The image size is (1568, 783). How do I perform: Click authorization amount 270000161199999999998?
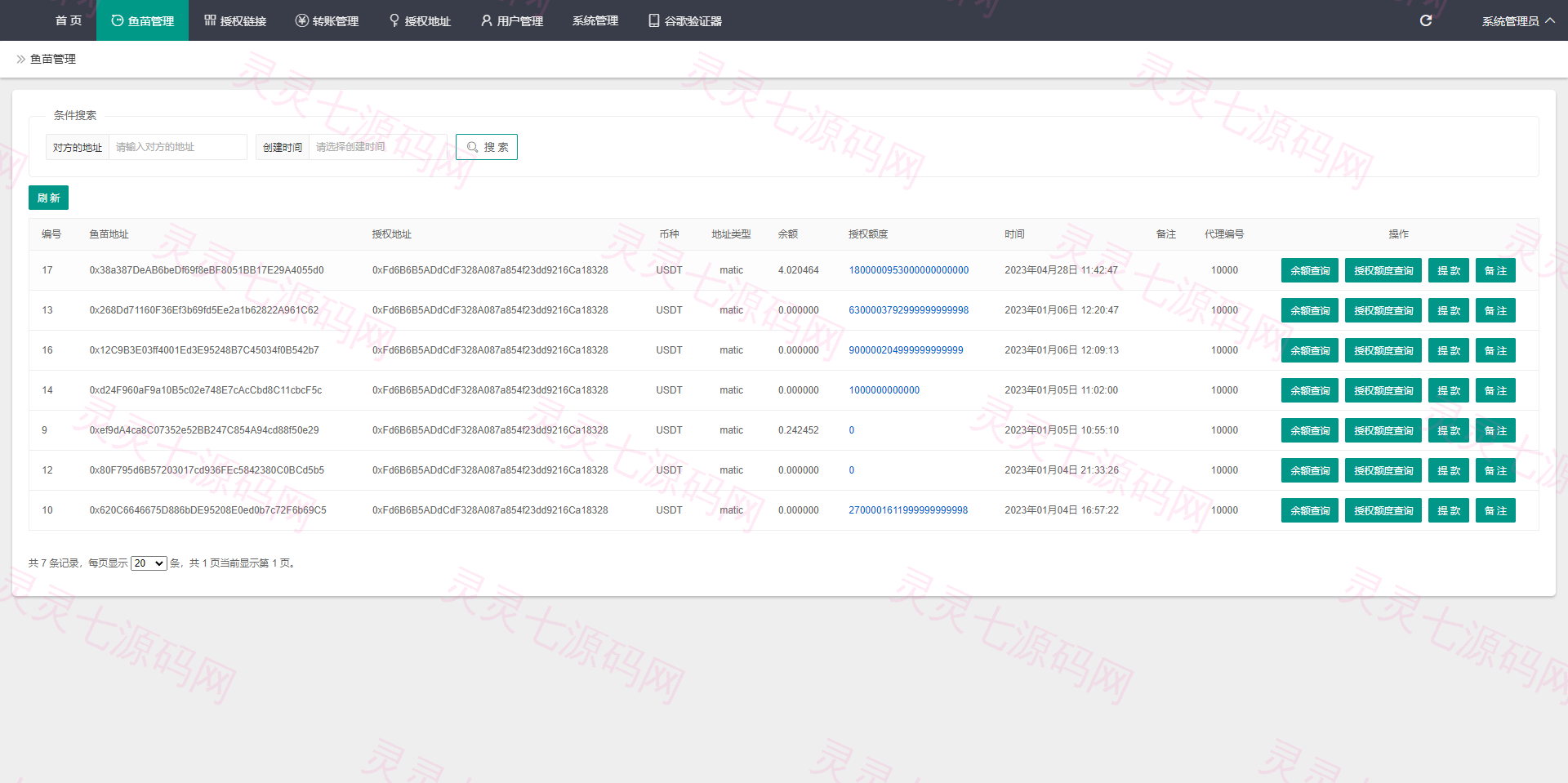(908, 510)
